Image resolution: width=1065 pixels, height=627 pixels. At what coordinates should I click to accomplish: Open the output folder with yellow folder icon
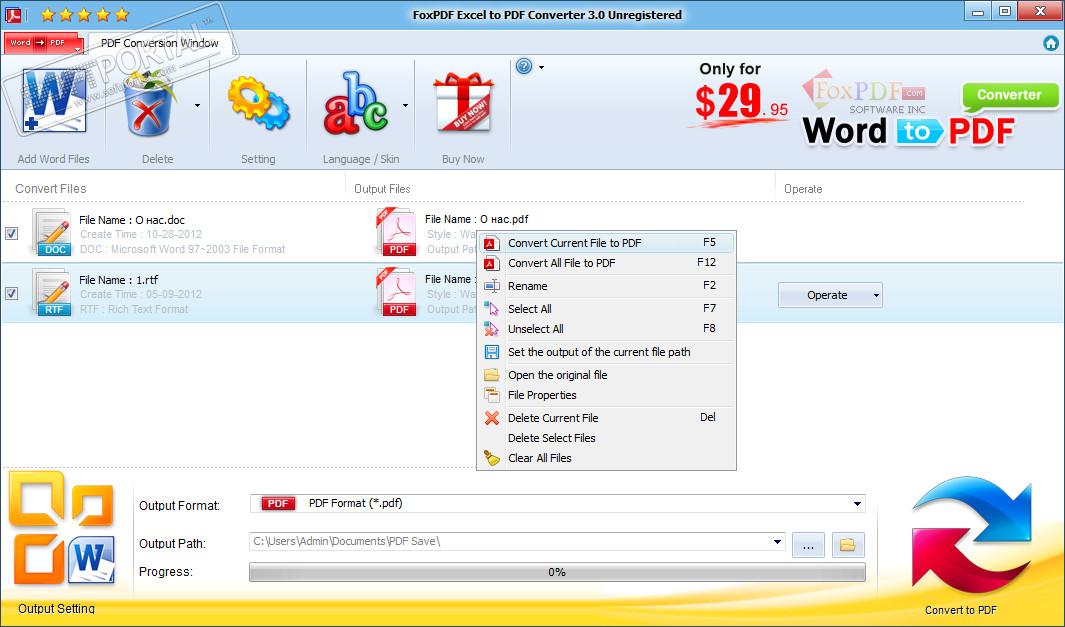pos(848,545)
